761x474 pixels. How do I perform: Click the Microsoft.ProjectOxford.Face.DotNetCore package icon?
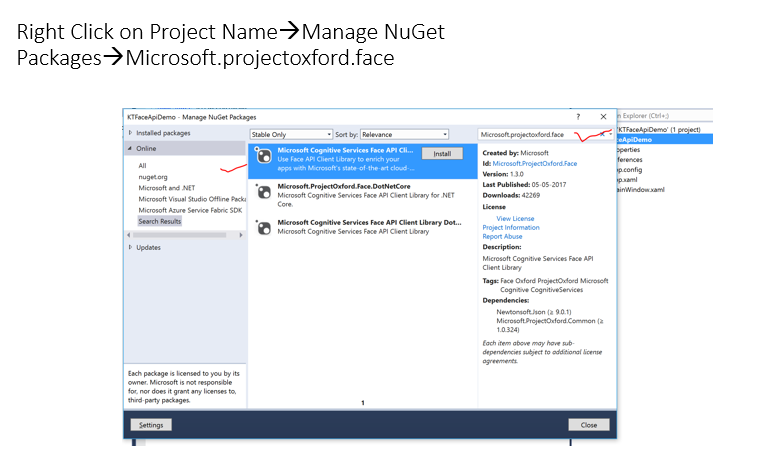tap(264, 192)
